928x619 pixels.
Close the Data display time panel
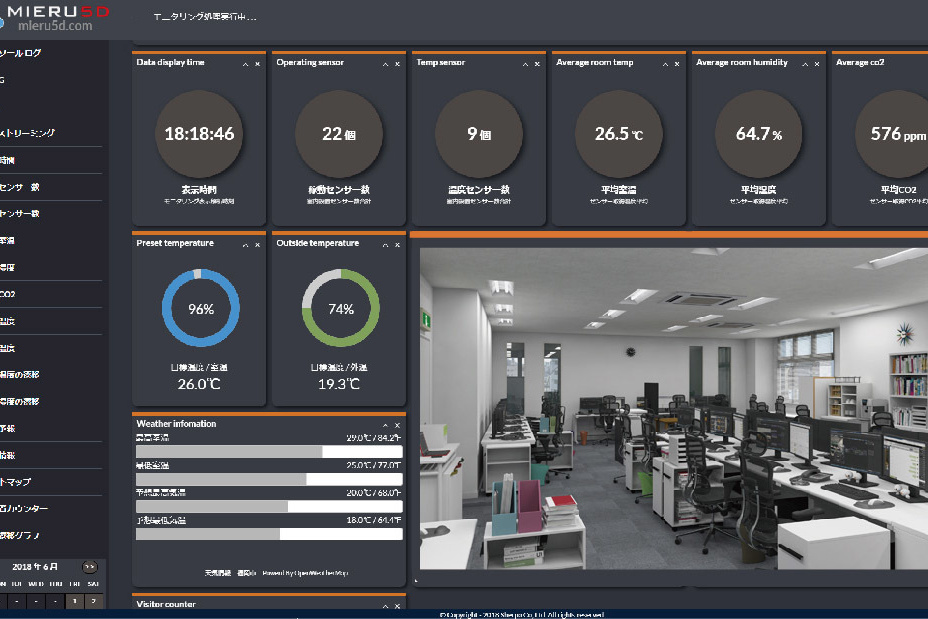[x=257, y=63]
